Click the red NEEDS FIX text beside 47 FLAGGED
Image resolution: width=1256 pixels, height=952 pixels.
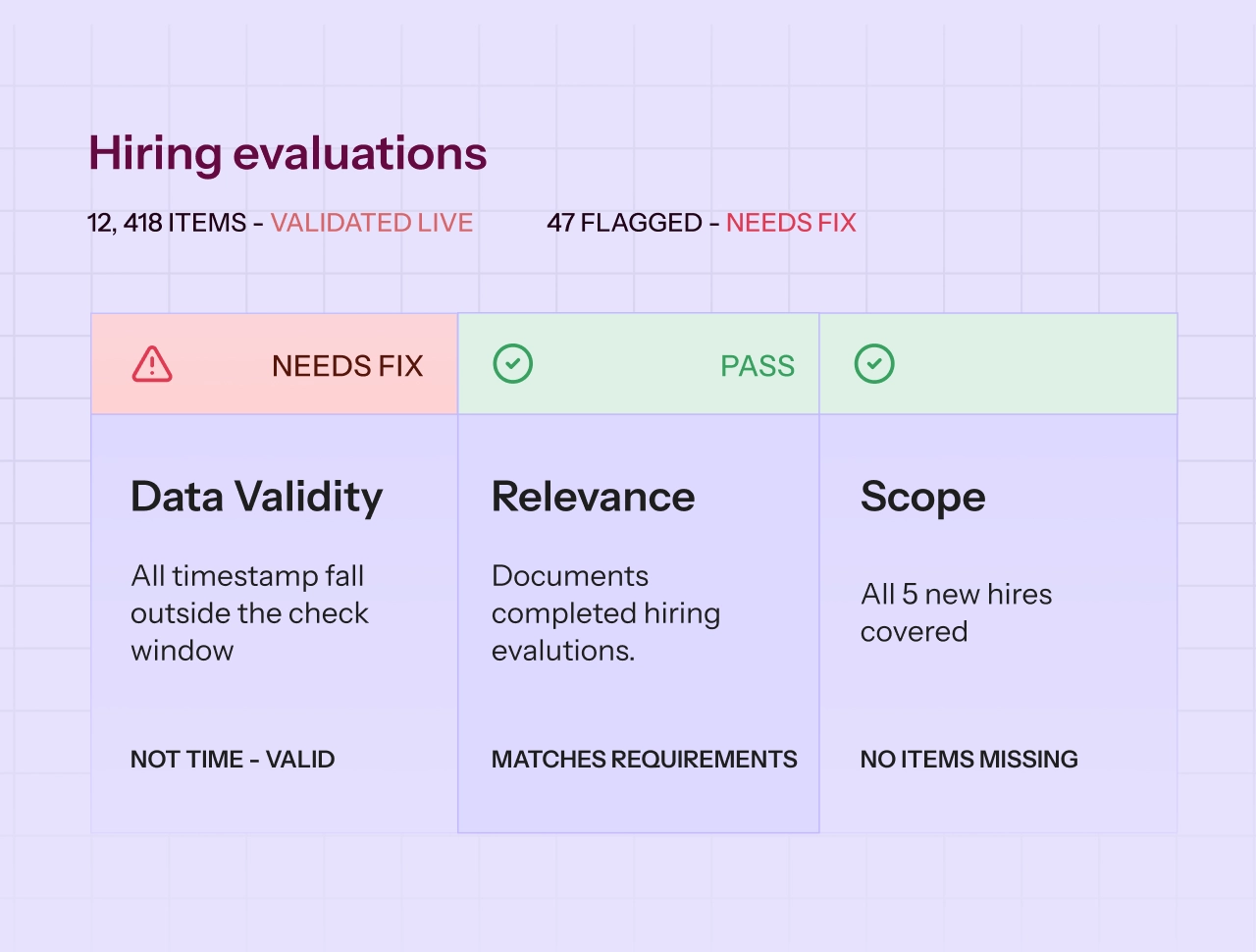792,223
